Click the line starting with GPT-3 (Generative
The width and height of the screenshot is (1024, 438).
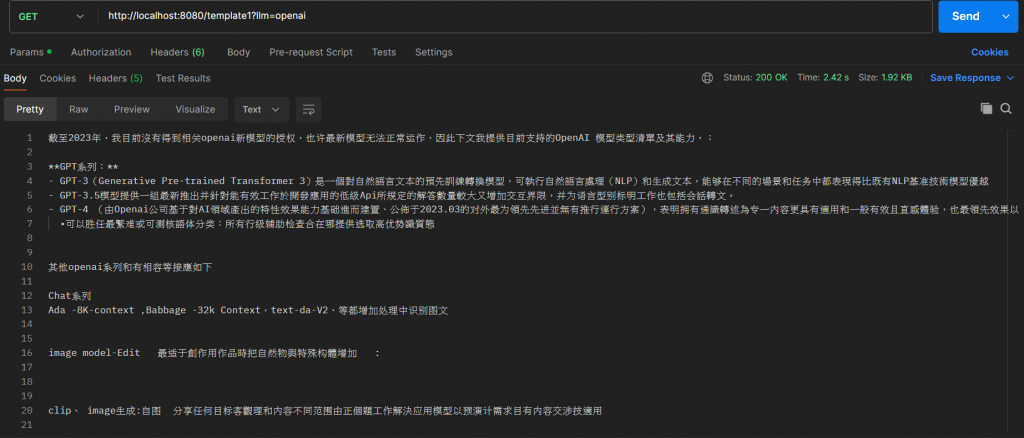[x=519, y=181]
